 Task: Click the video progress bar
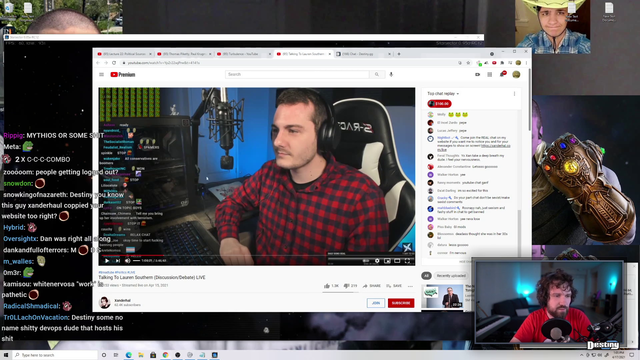256,256
